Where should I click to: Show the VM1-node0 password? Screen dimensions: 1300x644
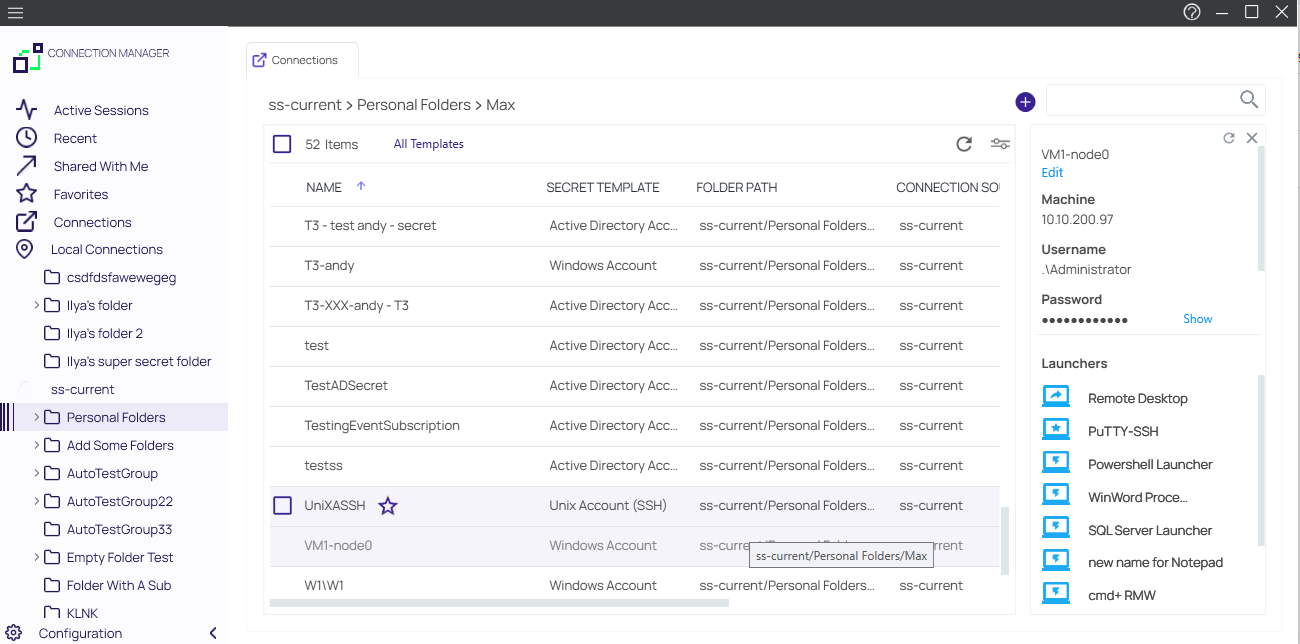click(x=1197, y=318)
